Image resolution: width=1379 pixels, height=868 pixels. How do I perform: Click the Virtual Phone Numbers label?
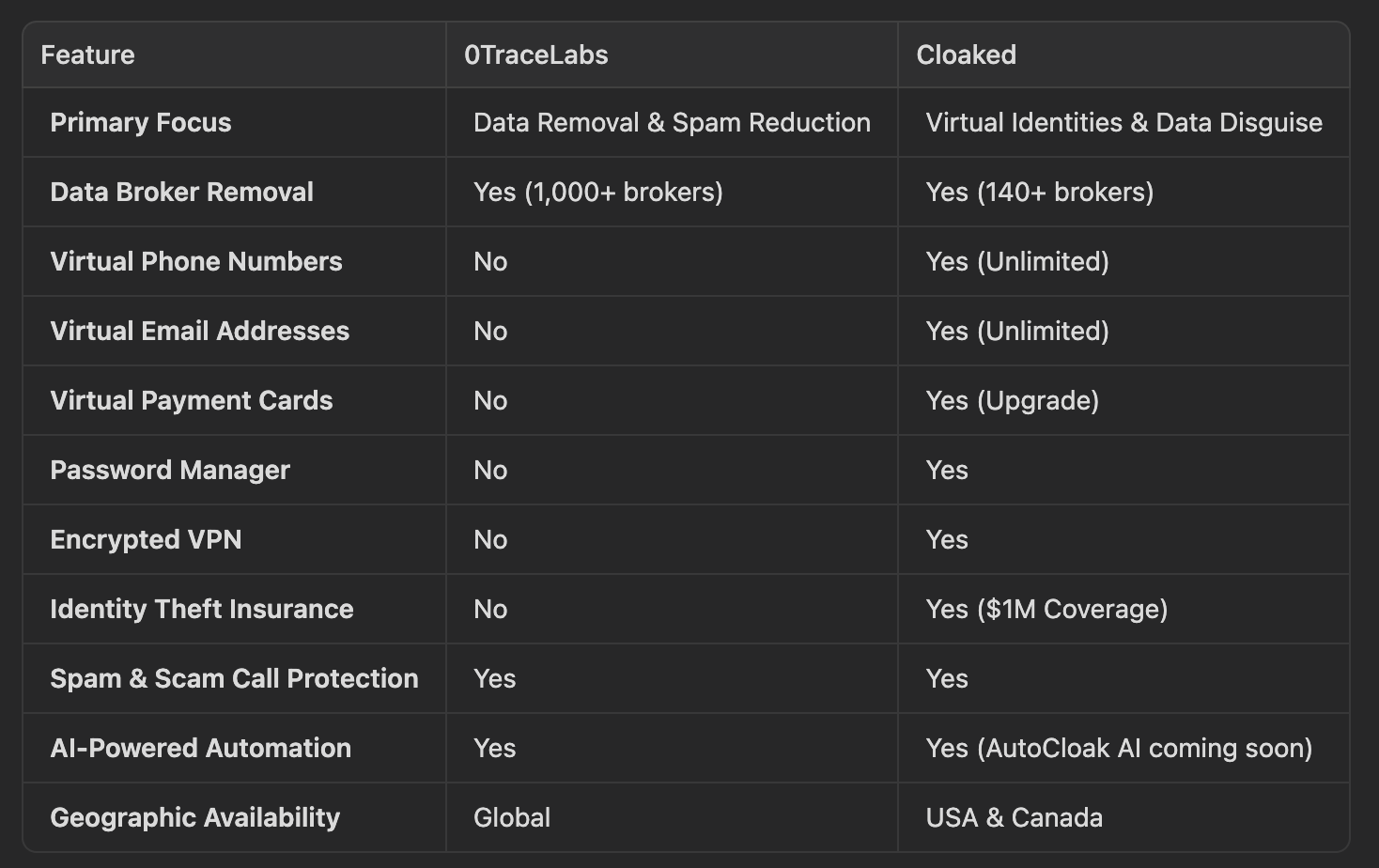coord(195,261)
